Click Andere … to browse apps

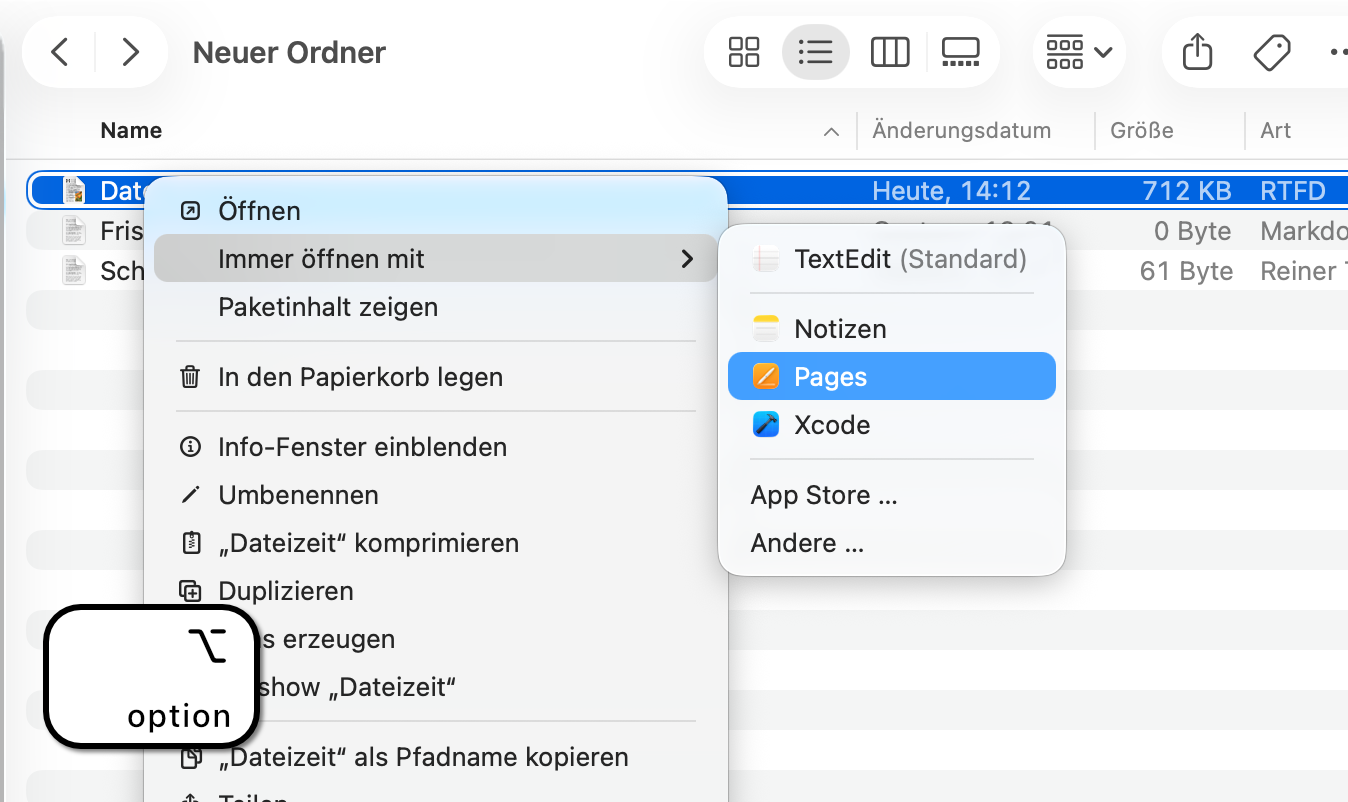[x=807, y=543]
